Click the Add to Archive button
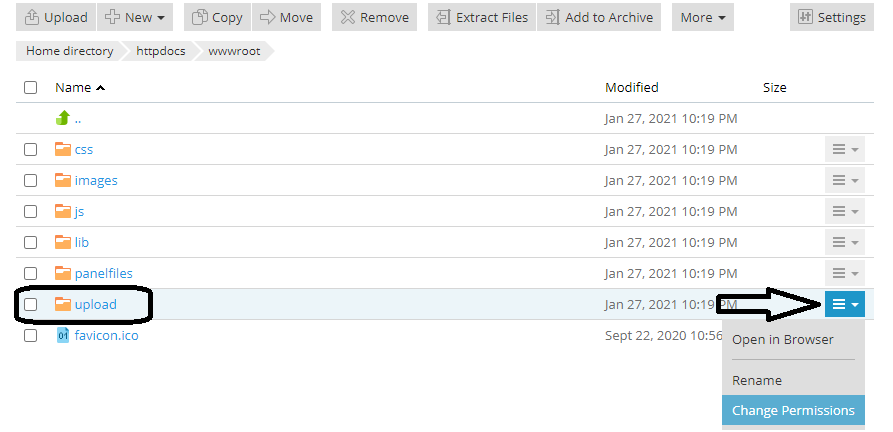Image resolution: width=893 pixels, height=432 pixels. [599, 18]
